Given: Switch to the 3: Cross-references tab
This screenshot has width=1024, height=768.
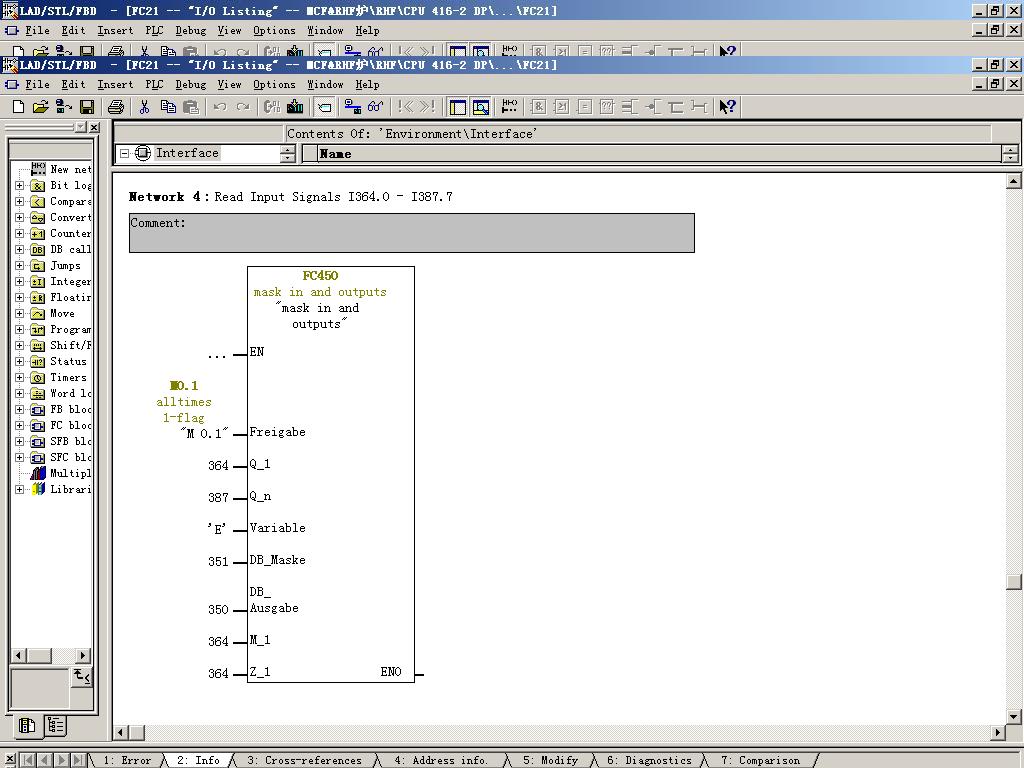Looking at the screenshot, I should point(304,760).
